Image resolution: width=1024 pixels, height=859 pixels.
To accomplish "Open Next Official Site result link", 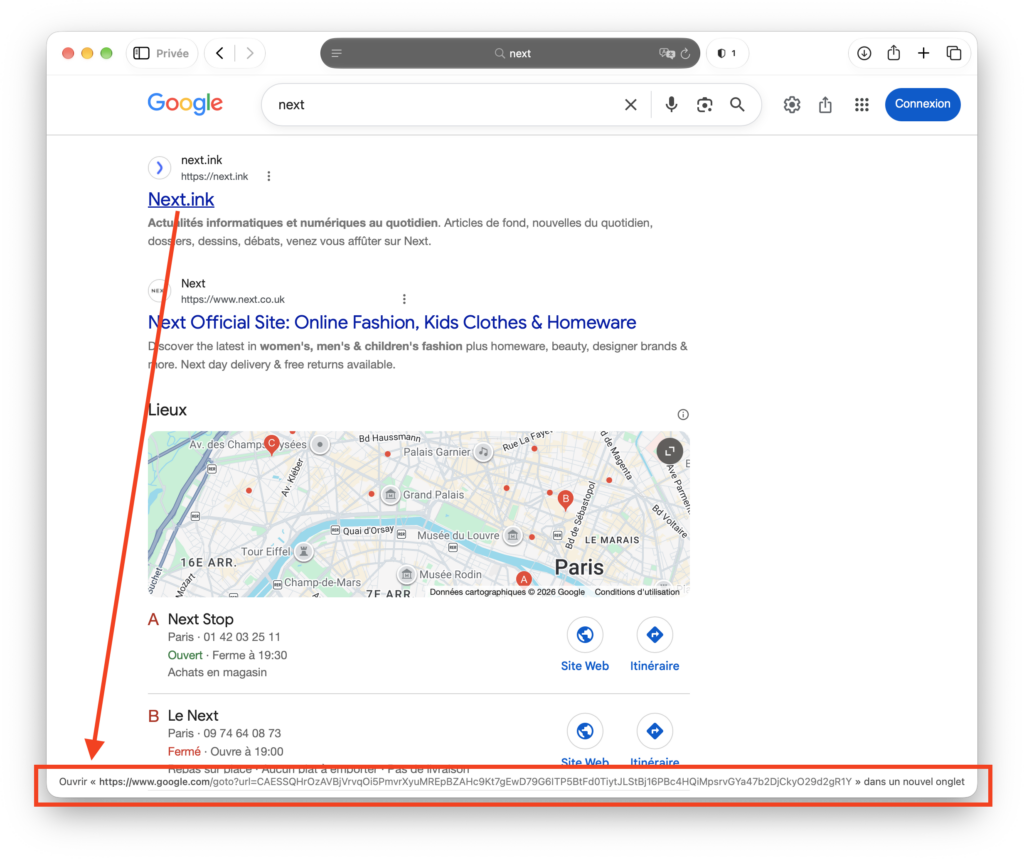I will click(x=392, y=322).
